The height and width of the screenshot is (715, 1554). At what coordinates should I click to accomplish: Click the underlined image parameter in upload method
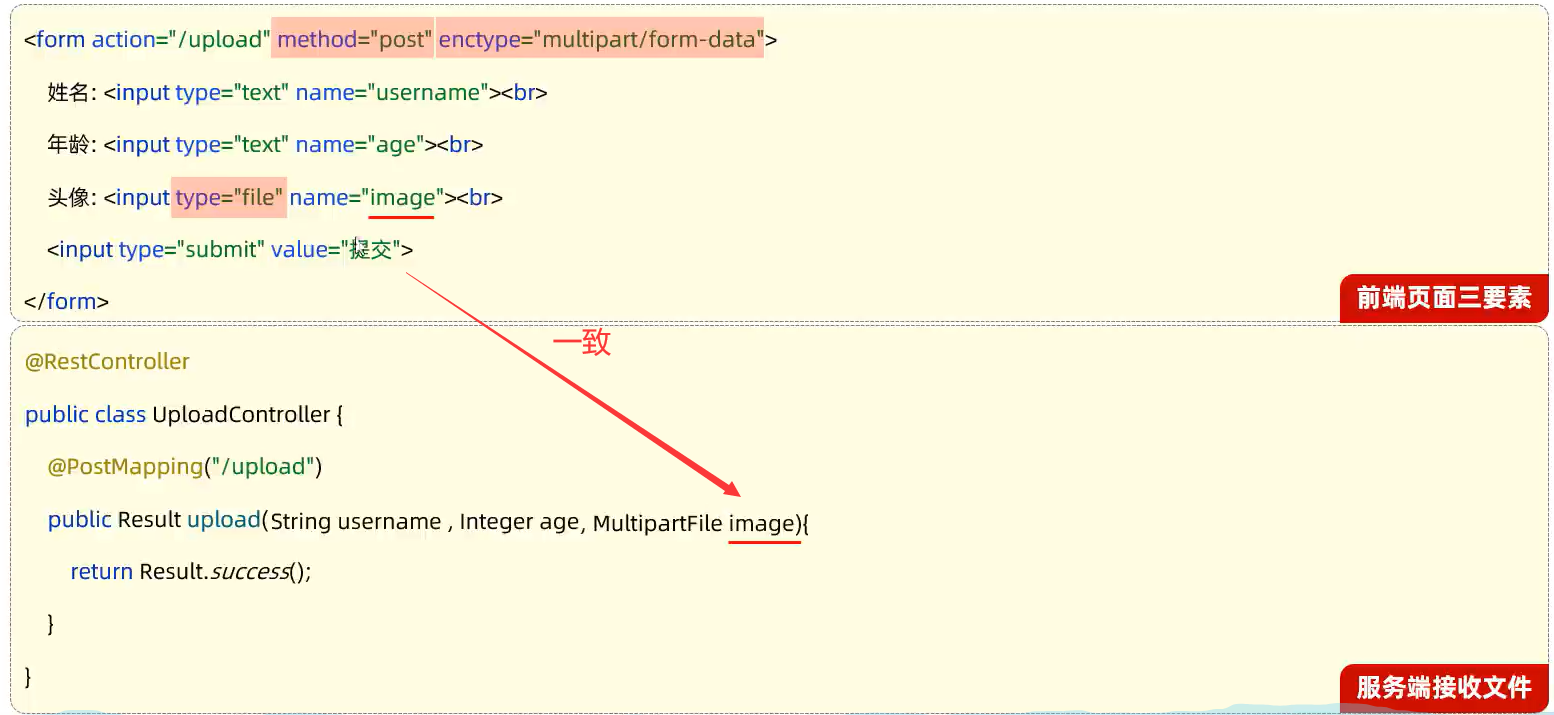point(762,523)
